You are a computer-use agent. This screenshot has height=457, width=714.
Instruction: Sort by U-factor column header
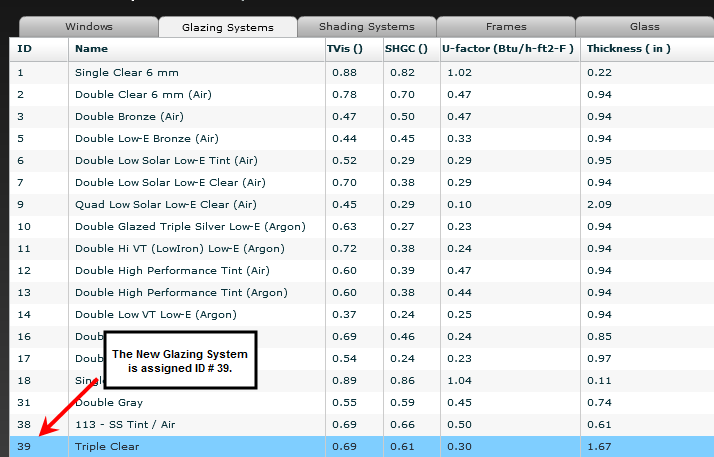(x=508, y=48)
